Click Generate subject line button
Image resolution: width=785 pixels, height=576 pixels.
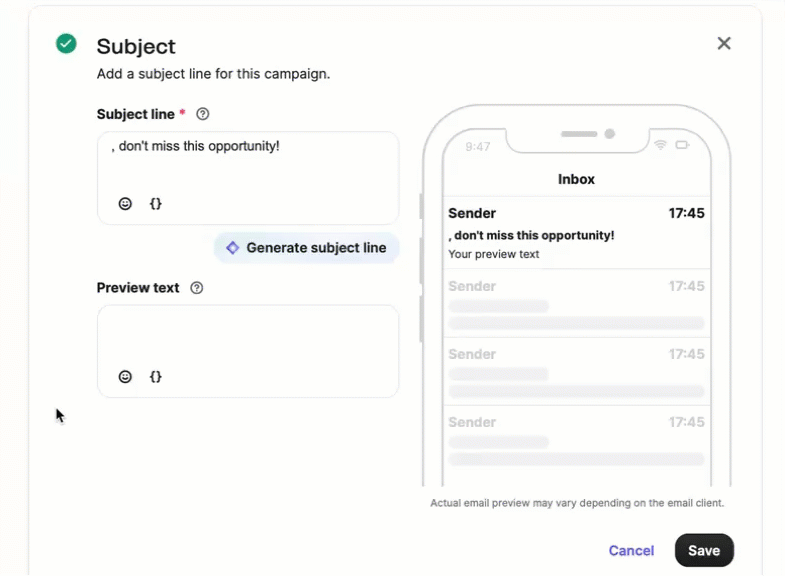click(x=306, y=248)
